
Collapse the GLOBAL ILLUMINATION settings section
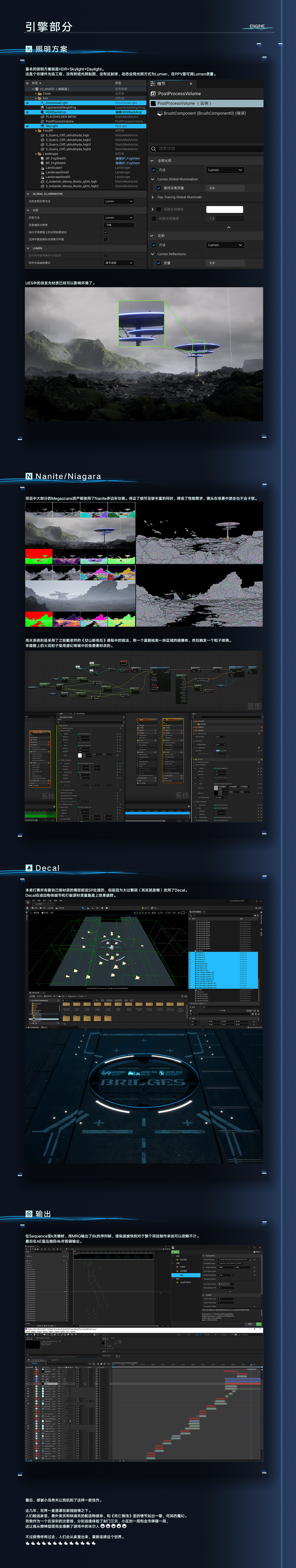(x=28, y=194)
